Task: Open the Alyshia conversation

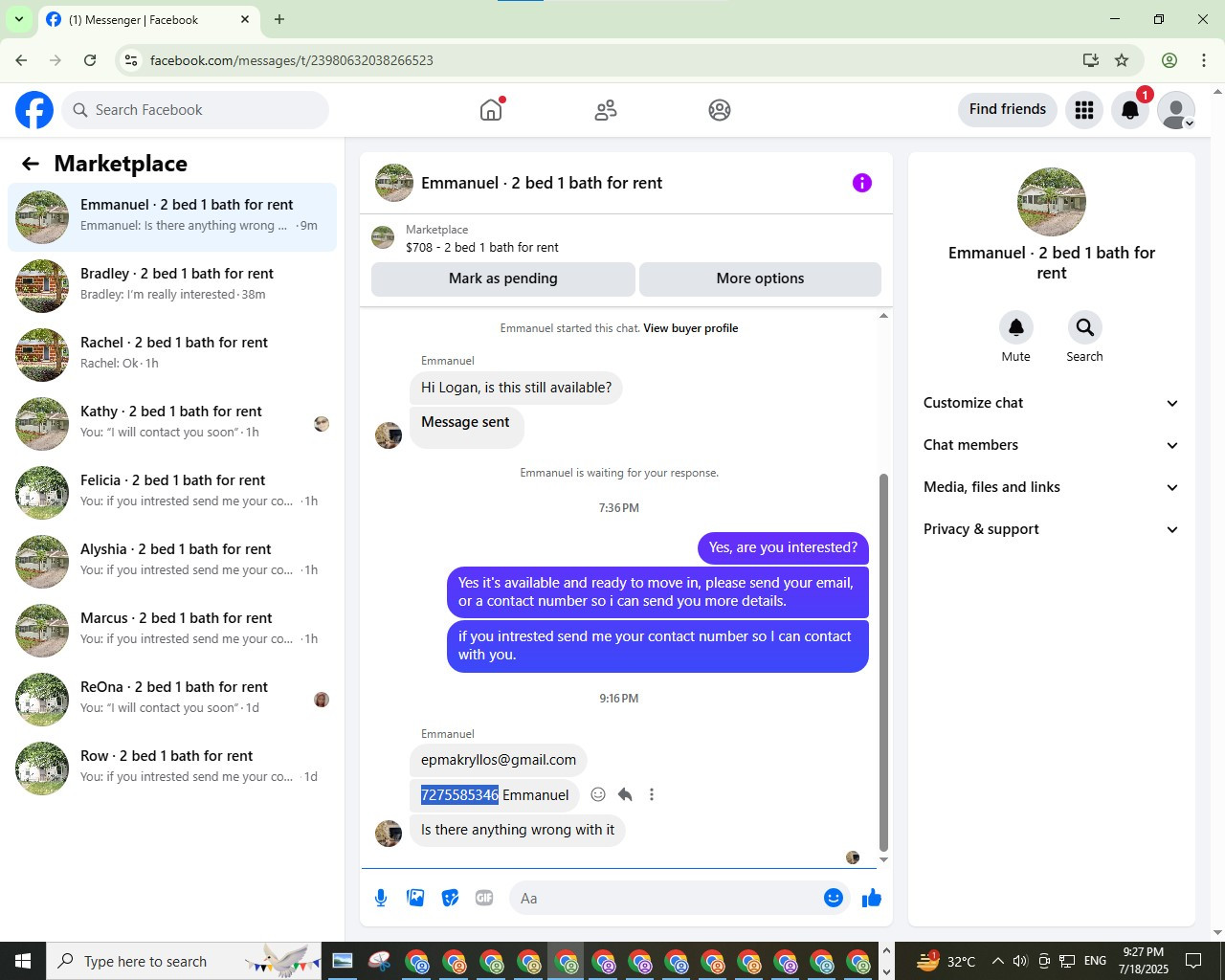Action: tap(172, 562)
